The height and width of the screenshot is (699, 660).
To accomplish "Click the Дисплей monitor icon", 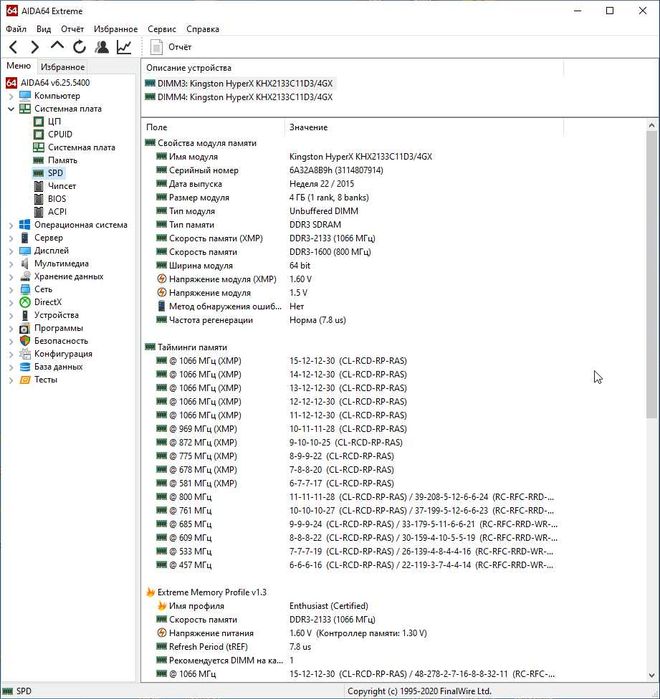I will [25, 251].
